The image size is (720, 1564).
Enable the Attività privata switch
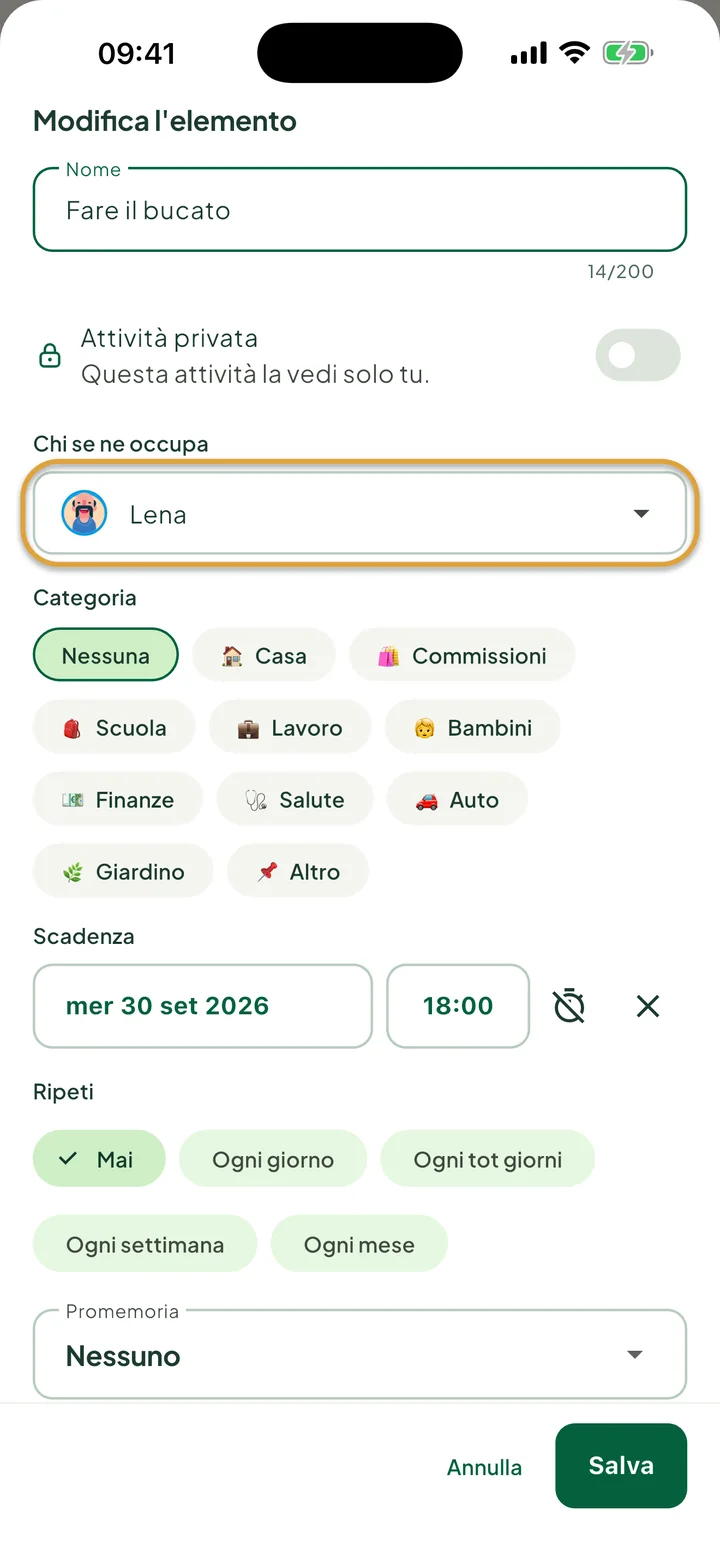click(638, 355)
